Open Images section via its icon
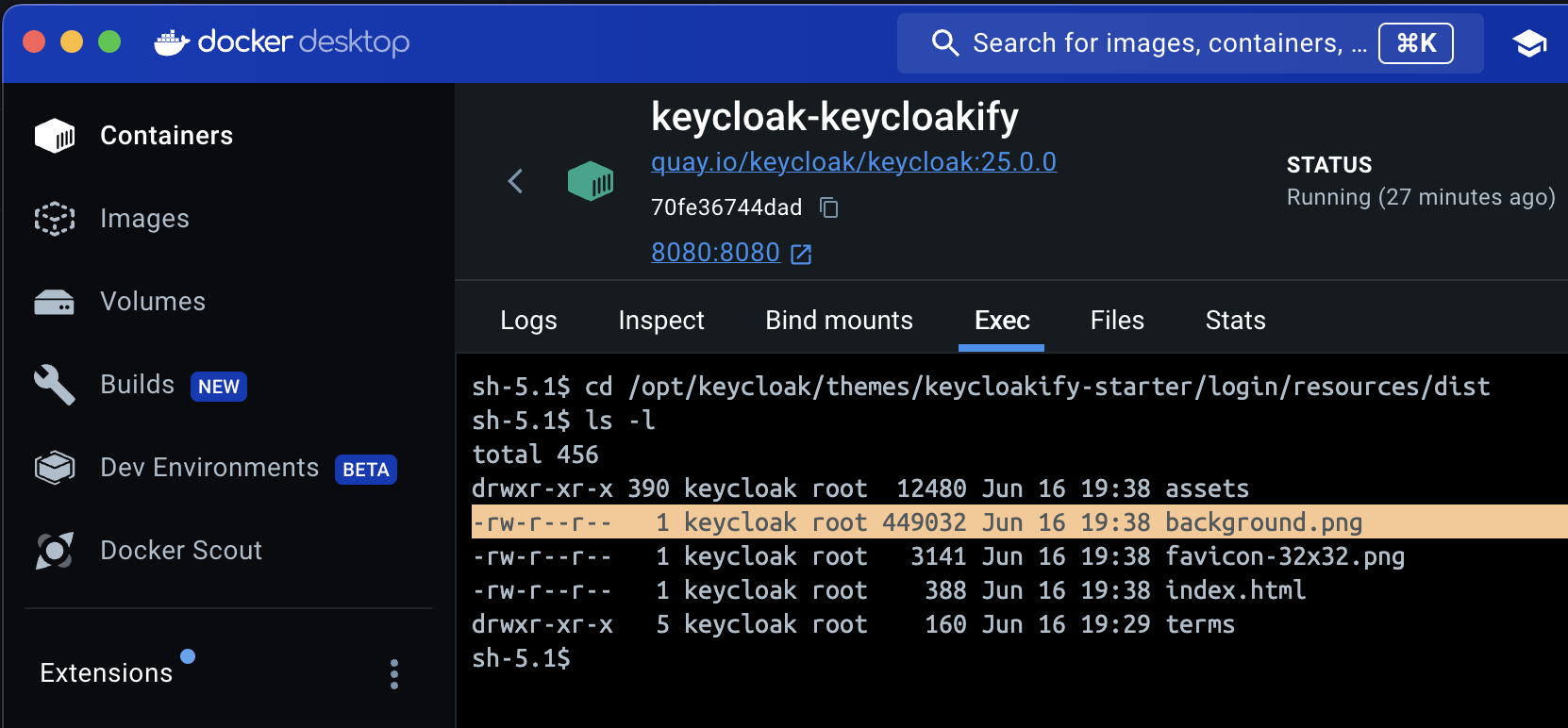This screenshot has width=1568, height=728. [55, 219]
